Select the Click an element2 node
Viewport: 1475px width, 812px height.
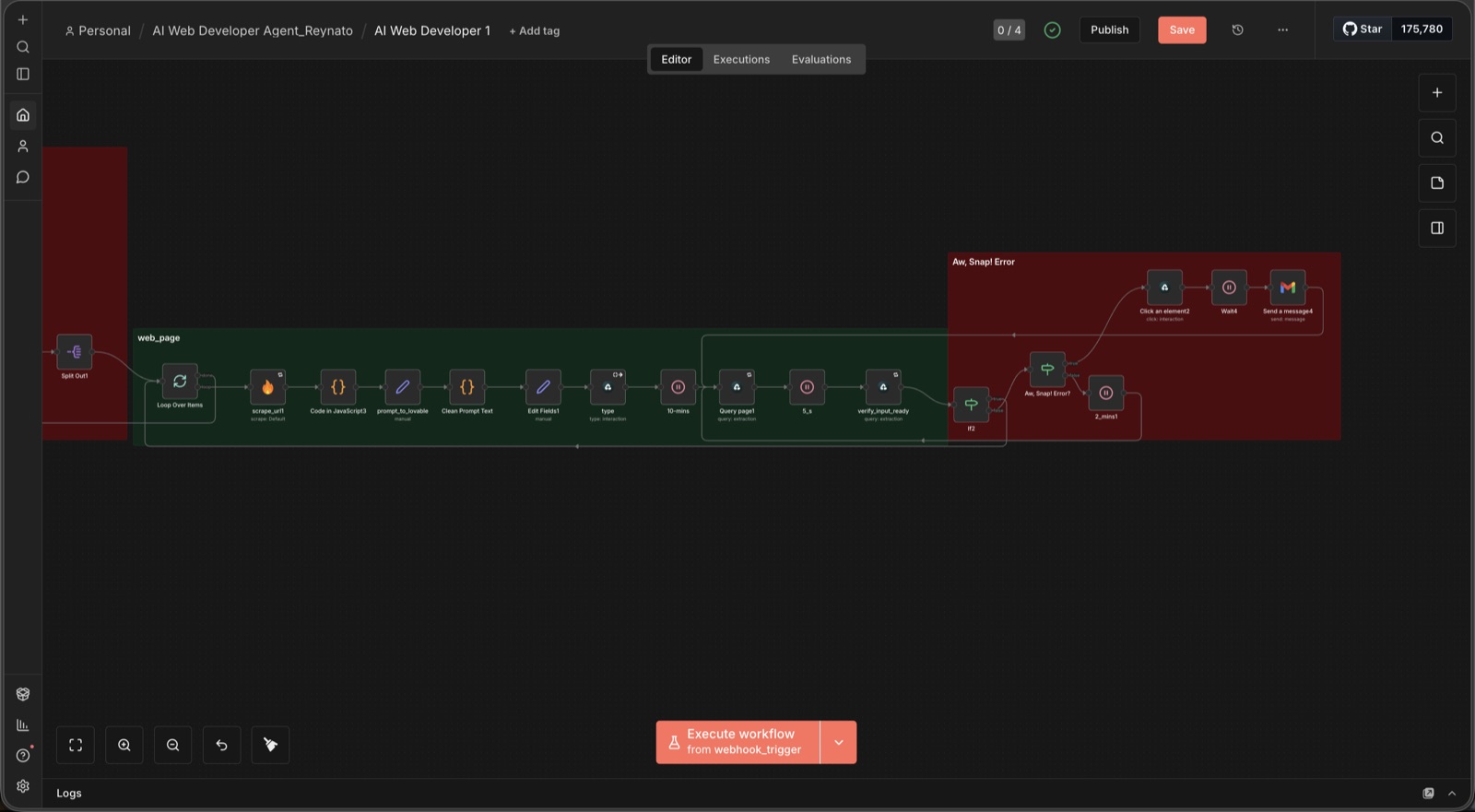tap(1164, 288)
